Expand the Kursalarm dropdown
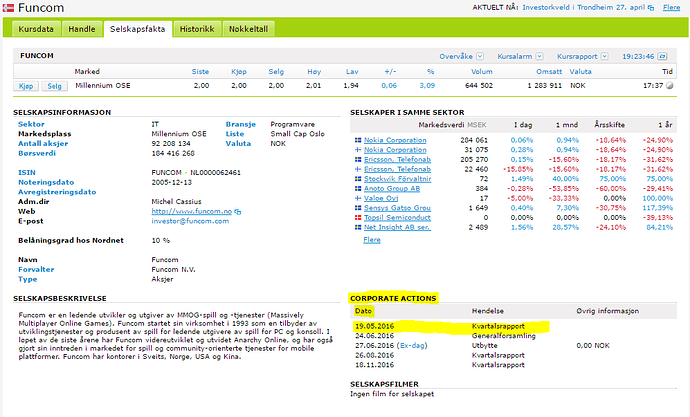Image resolution: width=690 pixels, height=417 pixels. [539, 56]
